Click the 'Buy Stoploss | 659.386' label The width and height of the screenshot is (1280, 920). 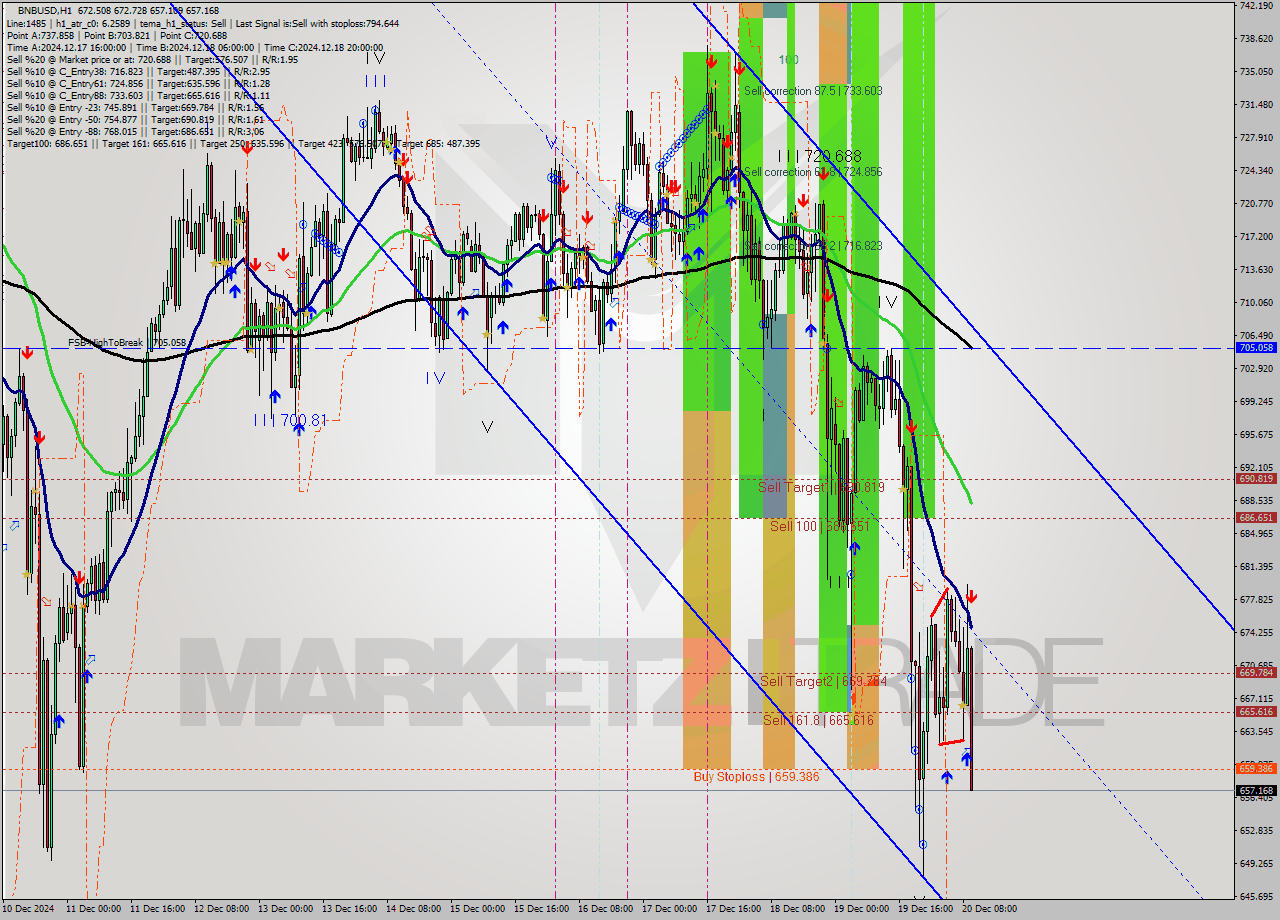(756, 776)
